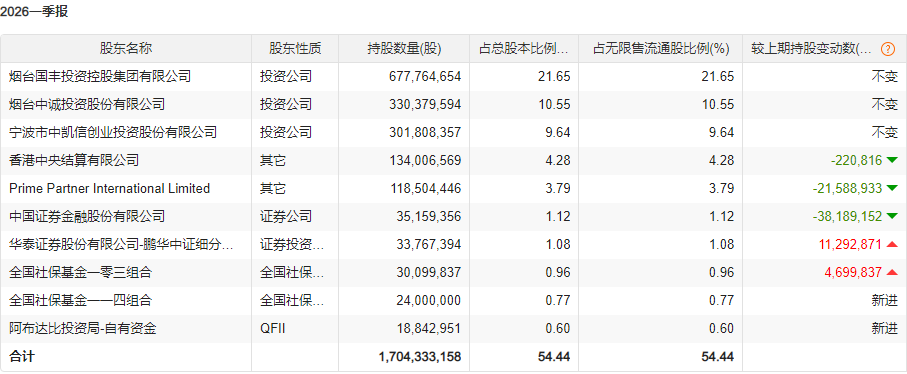This screenshot has width=907, height=374.
Task: Click 9.64 total share ratio for 宁波市中凯信
Action: coord(558,132)
